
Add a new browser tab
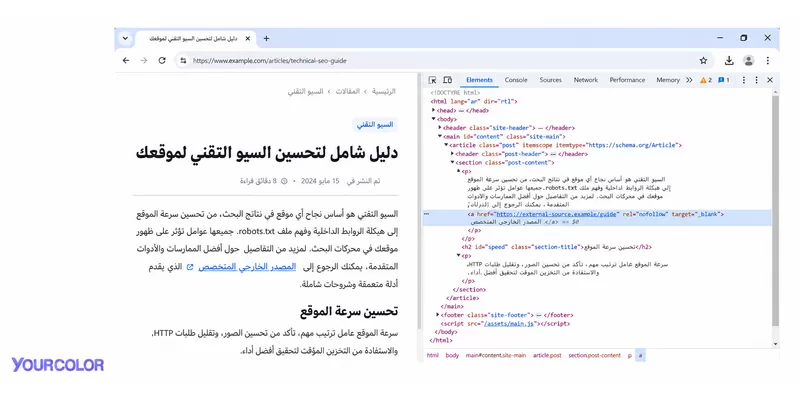point(266,38)
